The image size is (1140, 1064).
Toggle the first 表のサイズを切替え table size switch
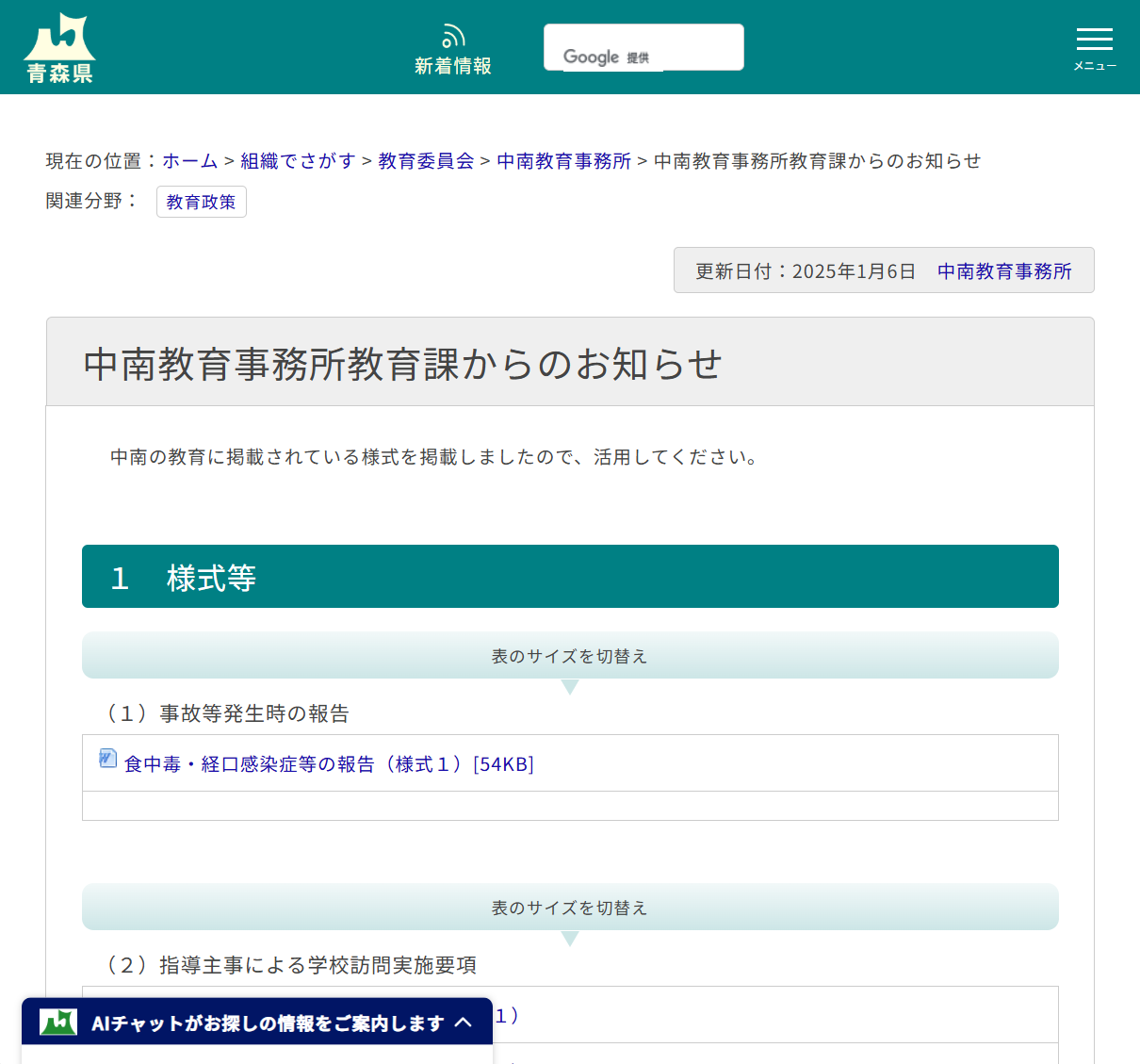(x=570, y=655)
